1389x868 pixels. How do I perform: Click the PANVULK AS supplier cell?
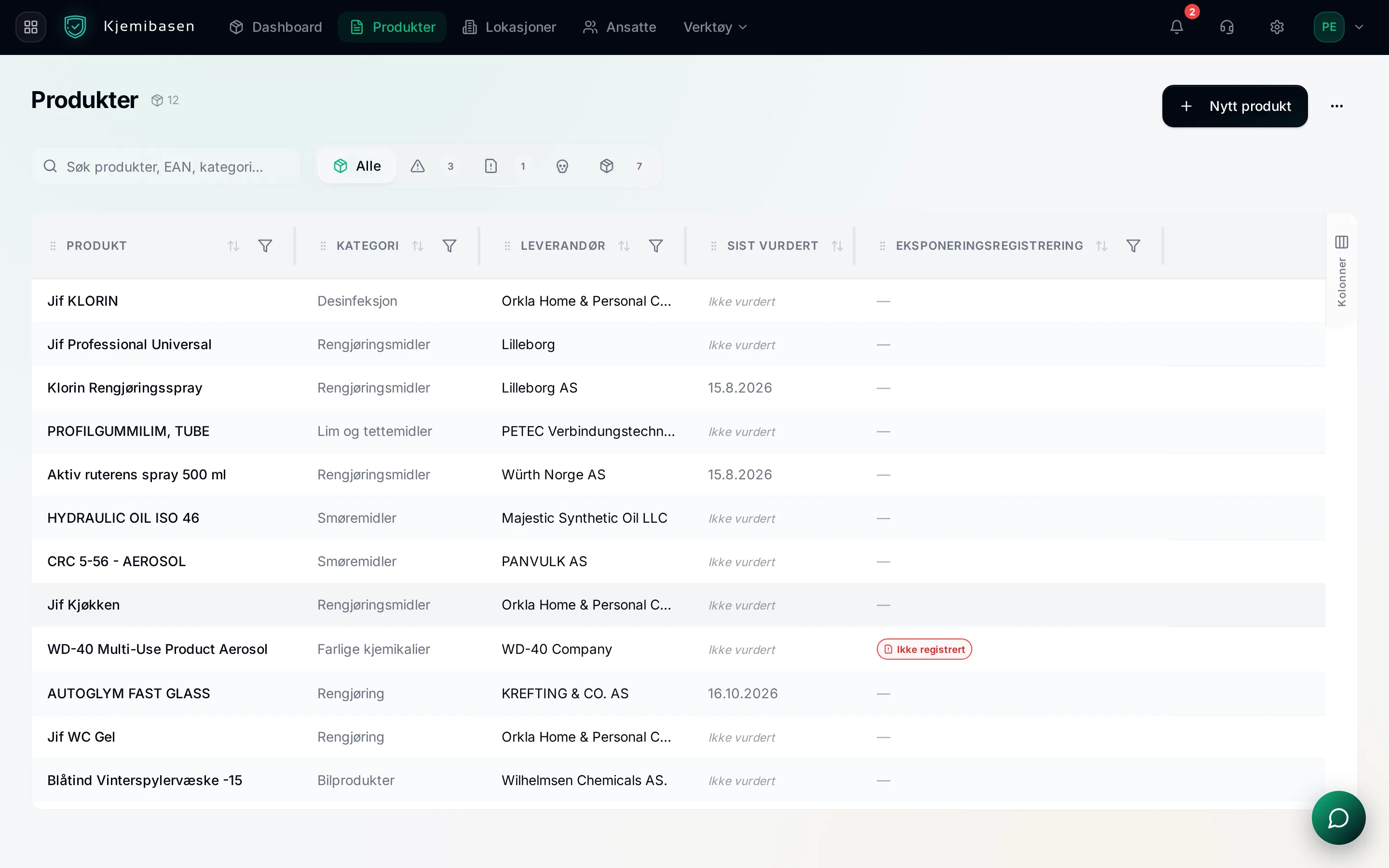click(544, 561)
